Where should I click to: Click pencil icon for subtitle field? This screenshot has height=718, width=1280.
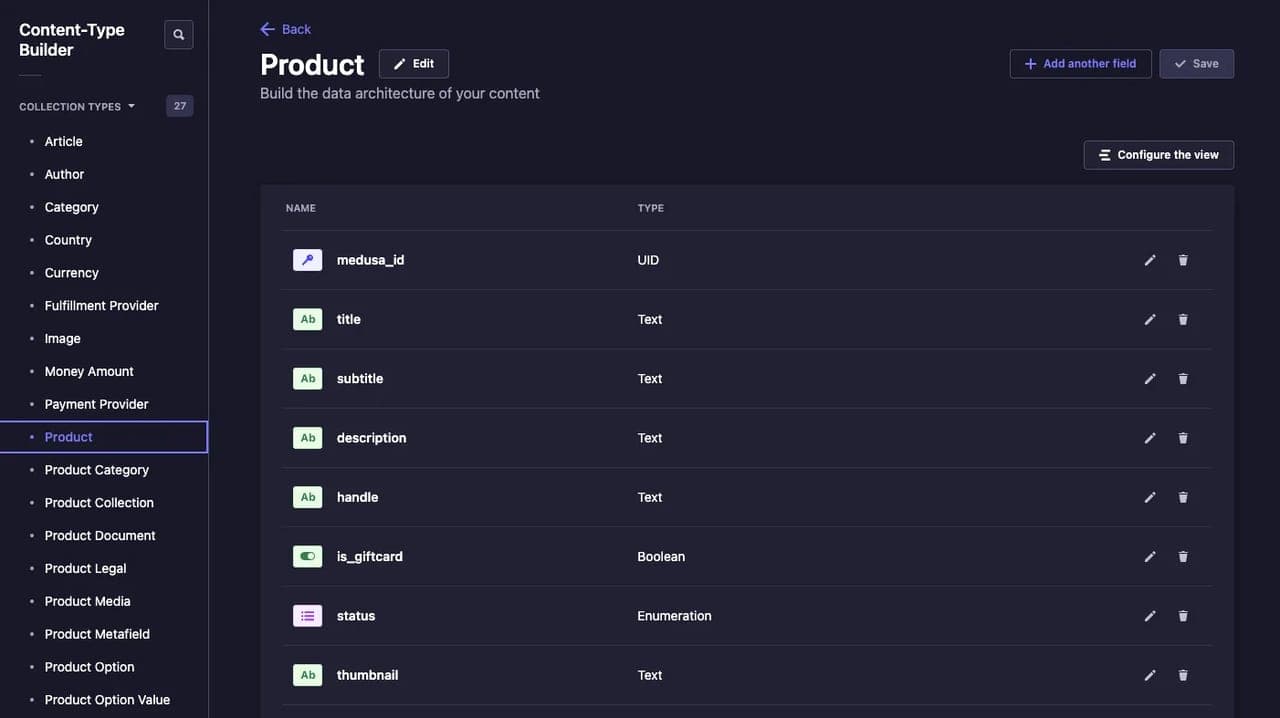click(x=1150, y=379)
